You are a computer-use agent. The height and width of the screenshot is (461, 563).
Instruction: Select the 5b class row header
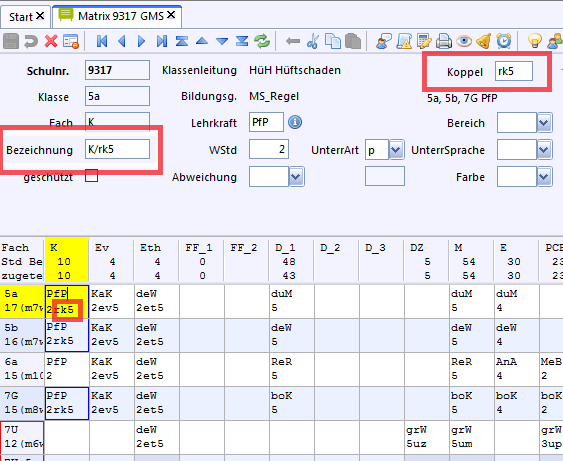pos(22,335)
